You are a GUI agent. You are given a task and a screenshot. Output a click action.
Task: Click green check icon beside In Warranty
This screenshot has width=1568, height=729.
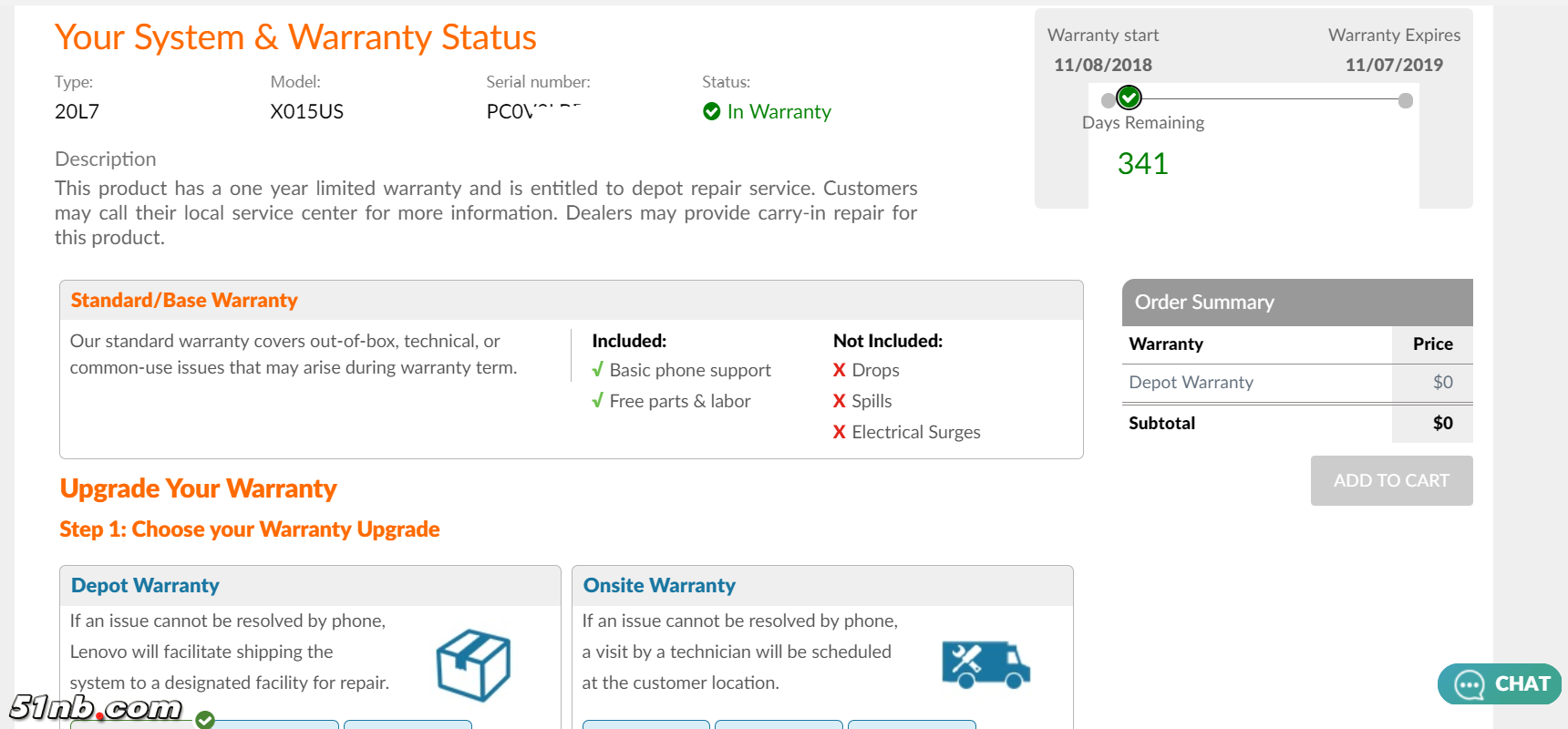[x=712, y=111]
